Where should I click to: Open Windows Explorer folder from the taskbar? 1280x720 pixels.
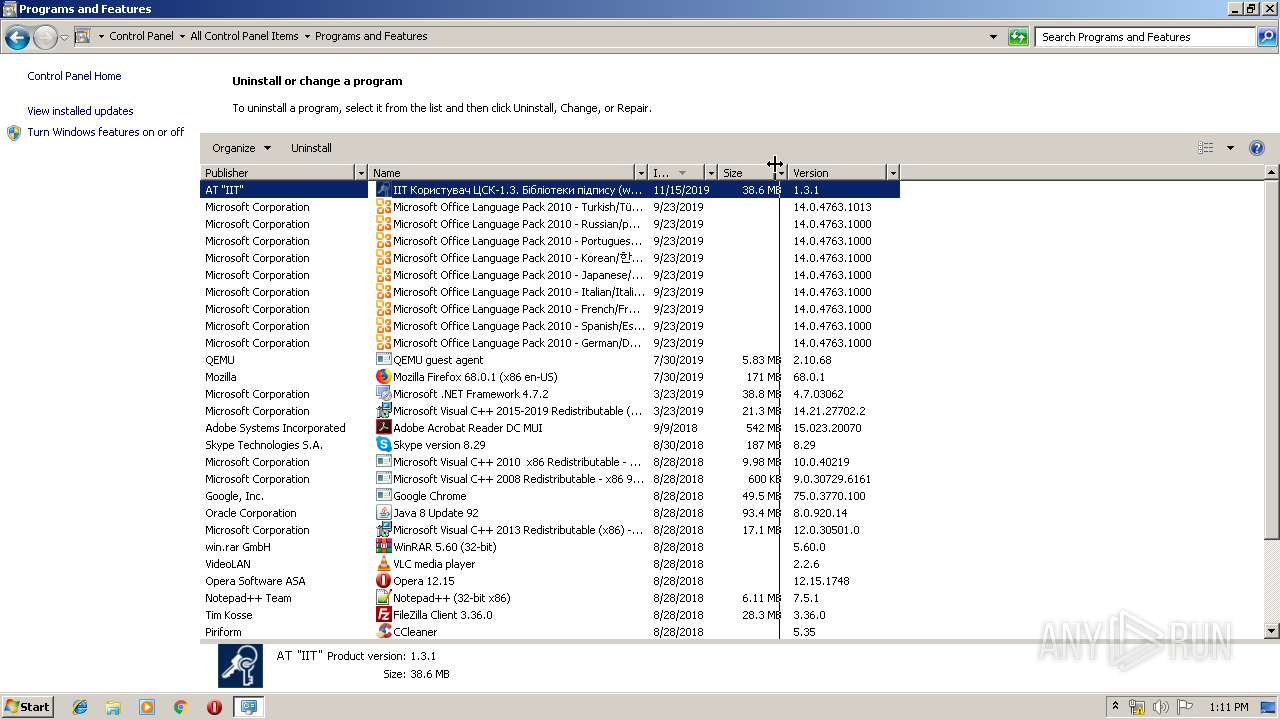click(113, 707)
